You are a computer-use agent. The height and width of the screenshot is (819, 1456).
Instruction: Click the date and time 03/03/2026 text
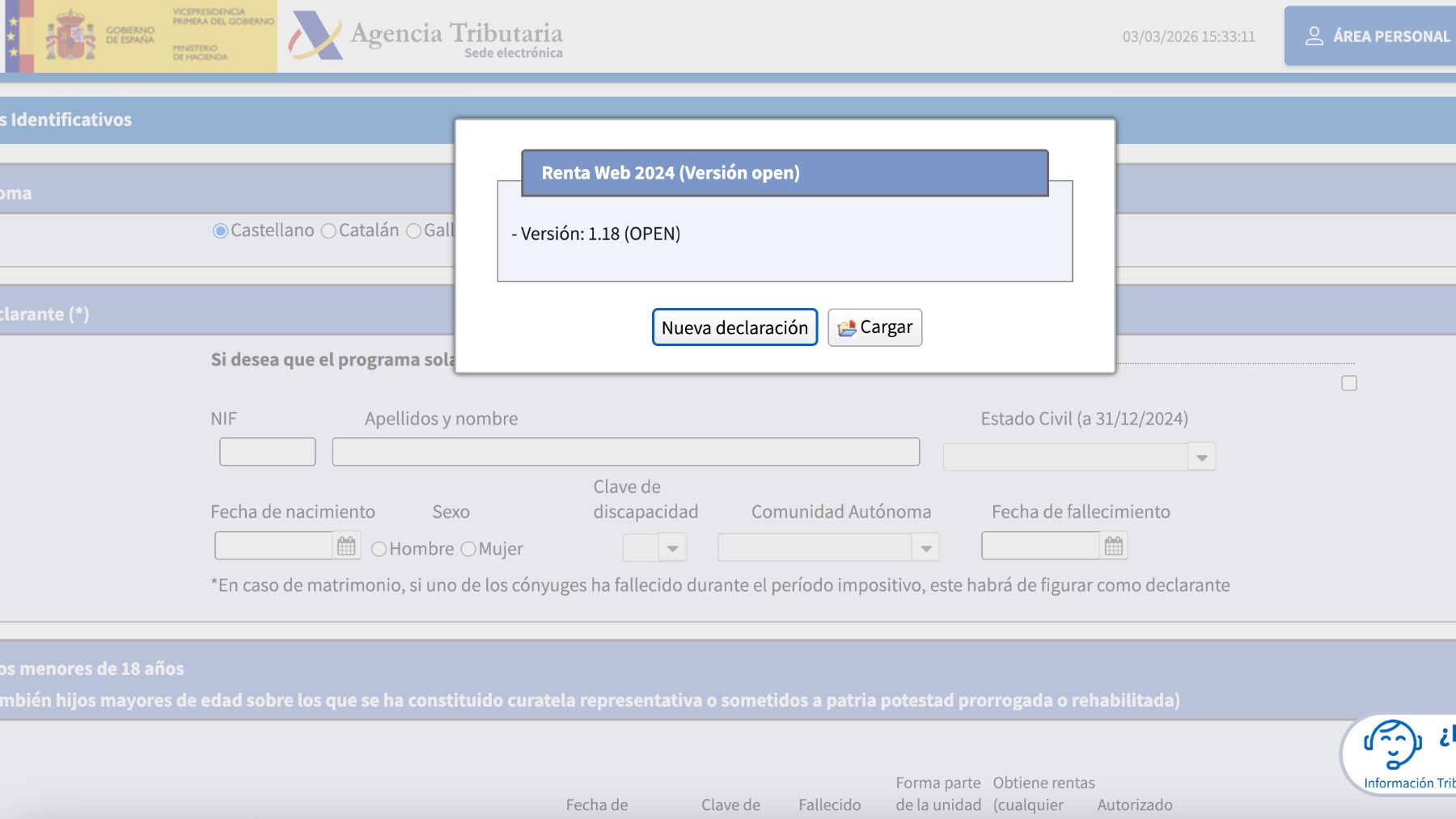pyautogui.click(x=1188, y=36)
